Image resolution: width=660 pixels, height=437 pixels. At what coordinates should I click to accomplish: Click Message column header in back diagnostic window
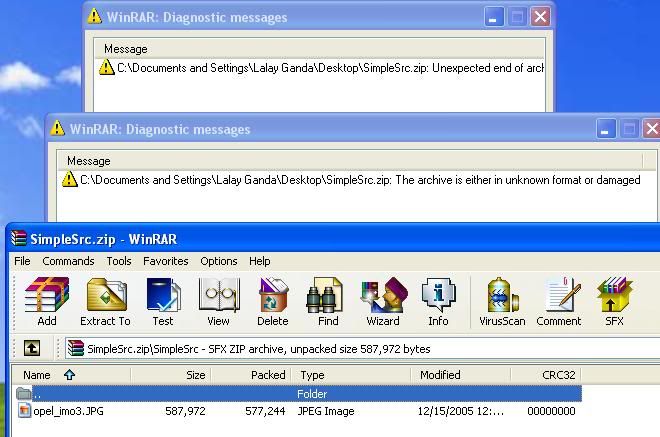click(319, 49)
